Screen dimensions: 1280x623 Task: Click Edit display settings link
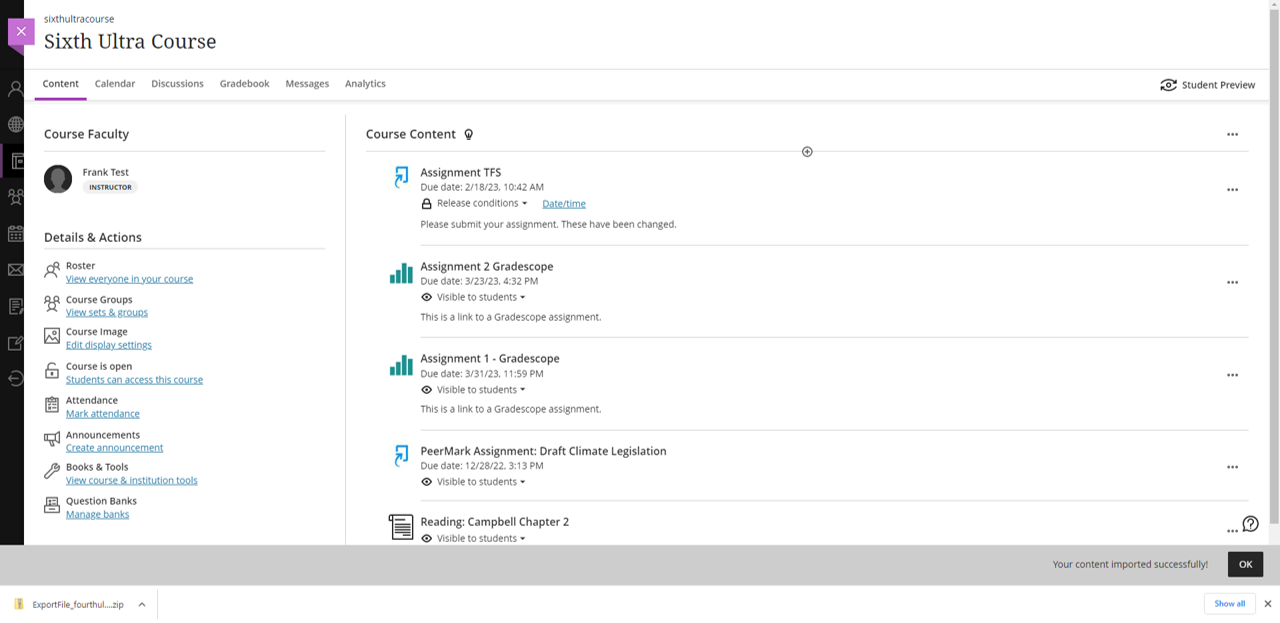(109, 345)
